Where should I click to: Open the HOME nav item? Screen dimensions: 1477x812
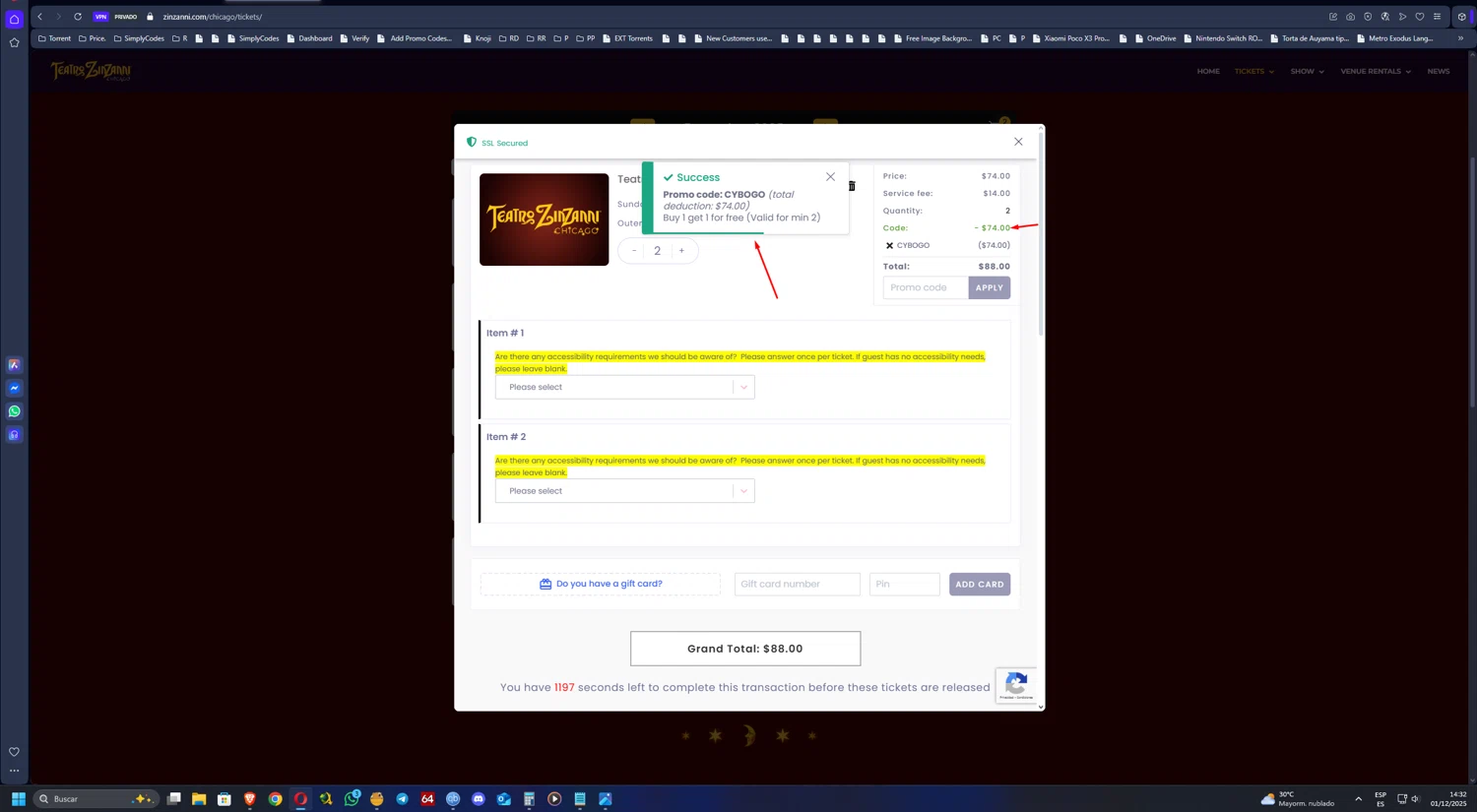(1208, 72)
